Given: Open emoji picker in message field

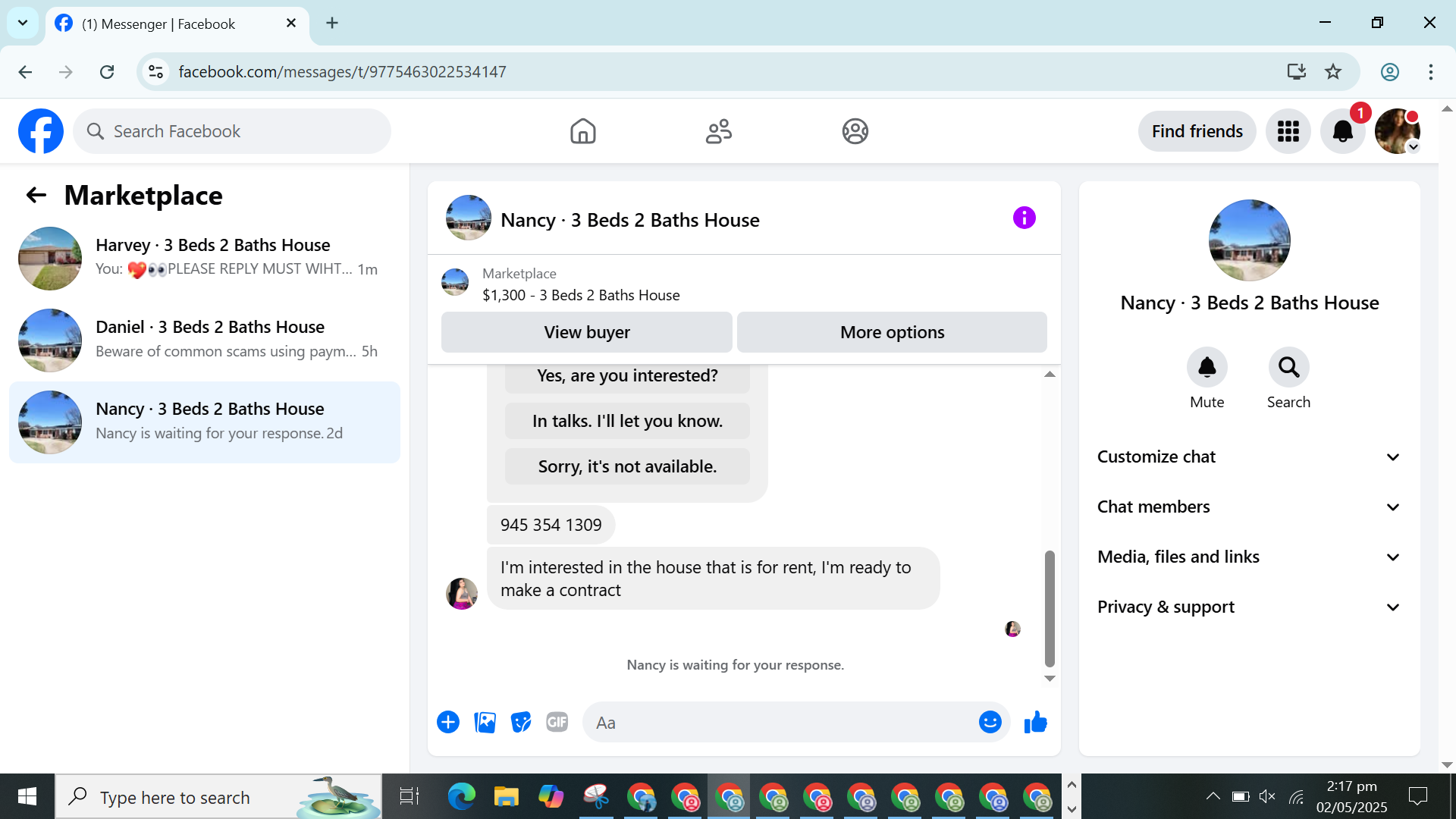Looking at the screenshot, I should [990, 722].
